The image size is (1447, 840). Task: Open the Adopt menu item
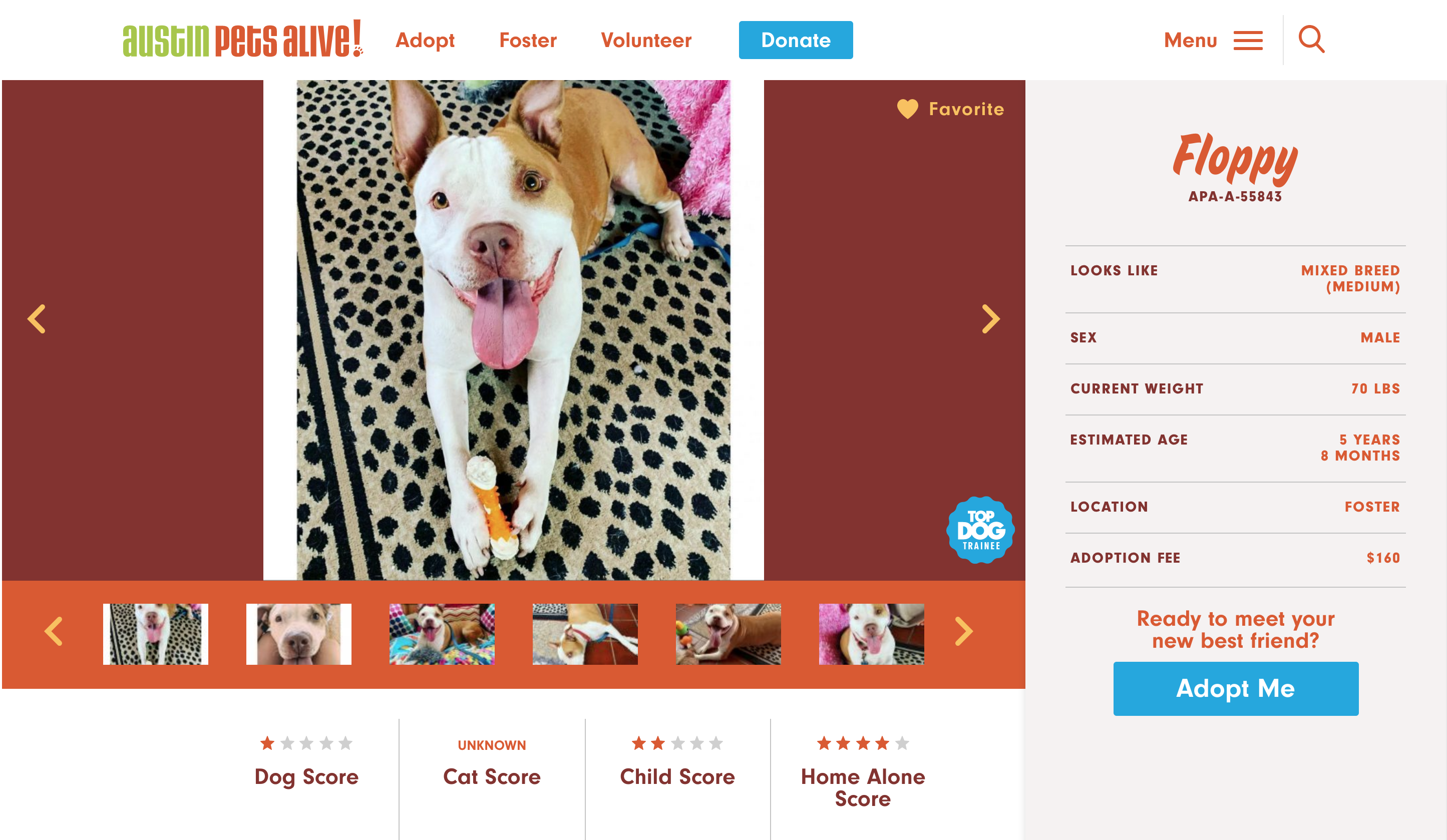(425, 40)
